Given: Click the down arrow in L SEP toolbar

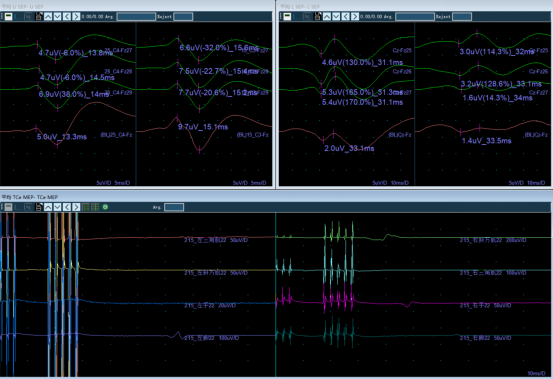Looking at the screenshot, I should [336, 17].
